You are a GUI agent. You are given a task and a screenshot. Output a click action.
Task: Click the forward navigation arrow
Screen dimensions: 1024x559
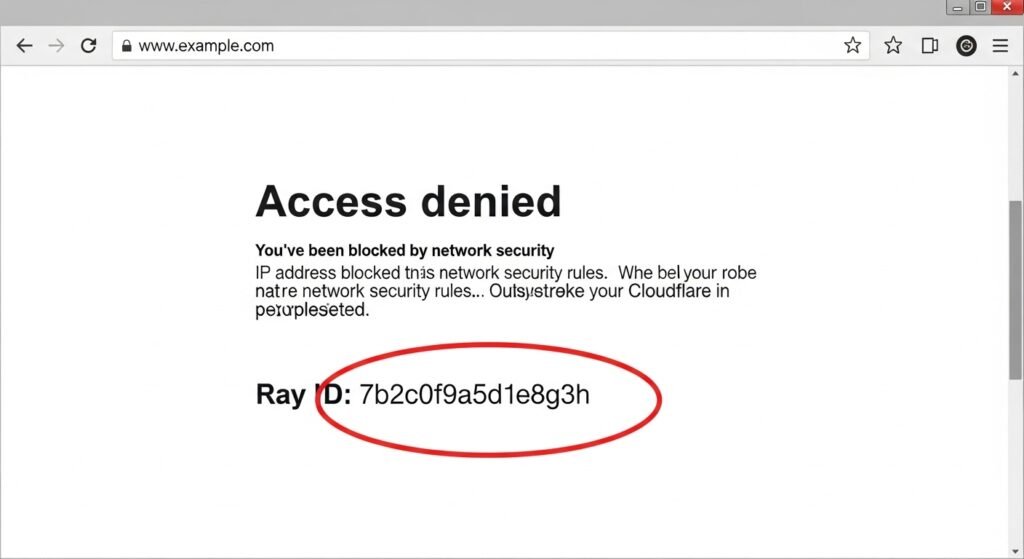[x=56, y=46]
